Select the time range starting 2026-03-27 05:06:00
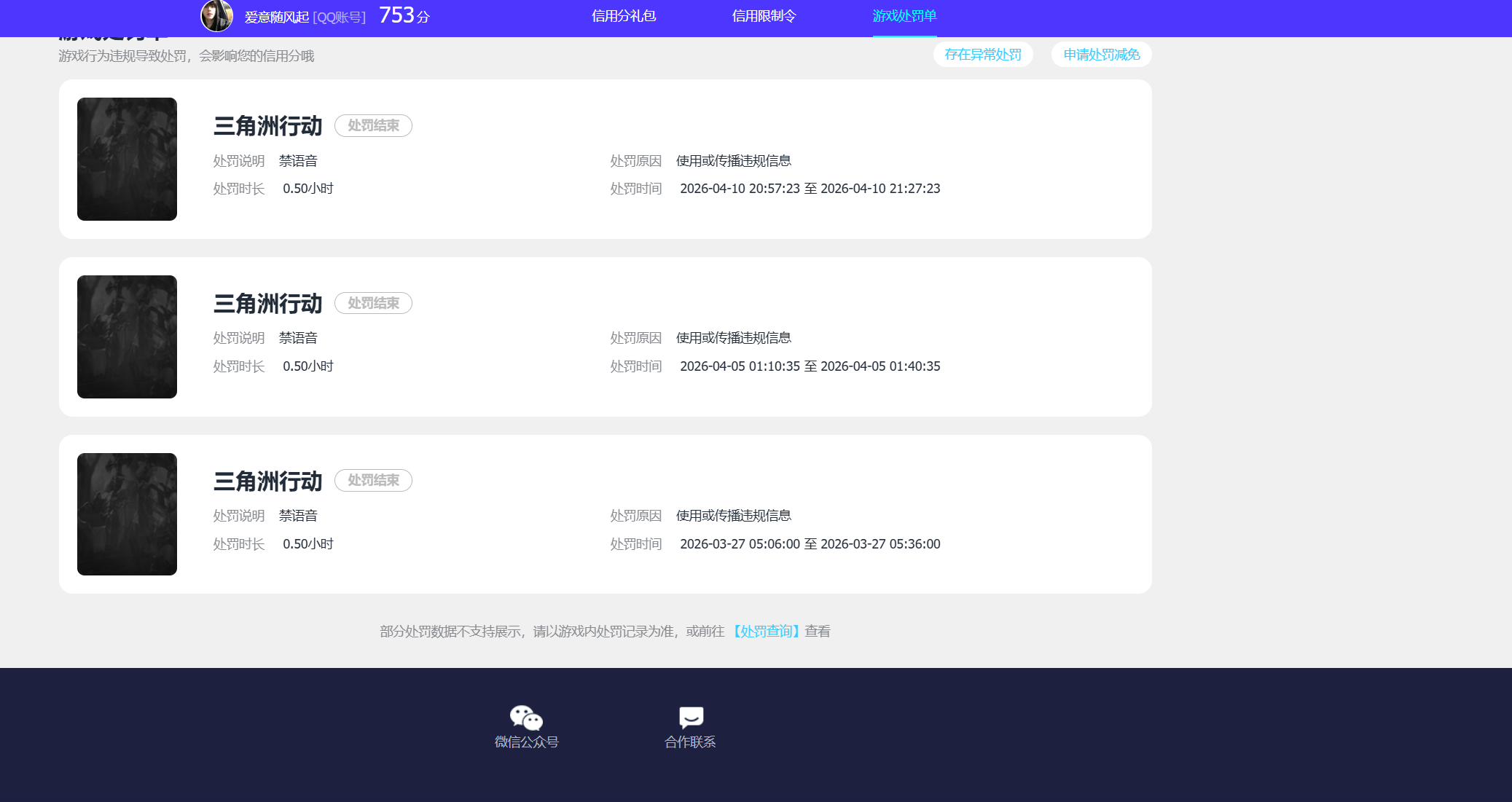Screen dimensions: 1512x802 pos(810,544)
